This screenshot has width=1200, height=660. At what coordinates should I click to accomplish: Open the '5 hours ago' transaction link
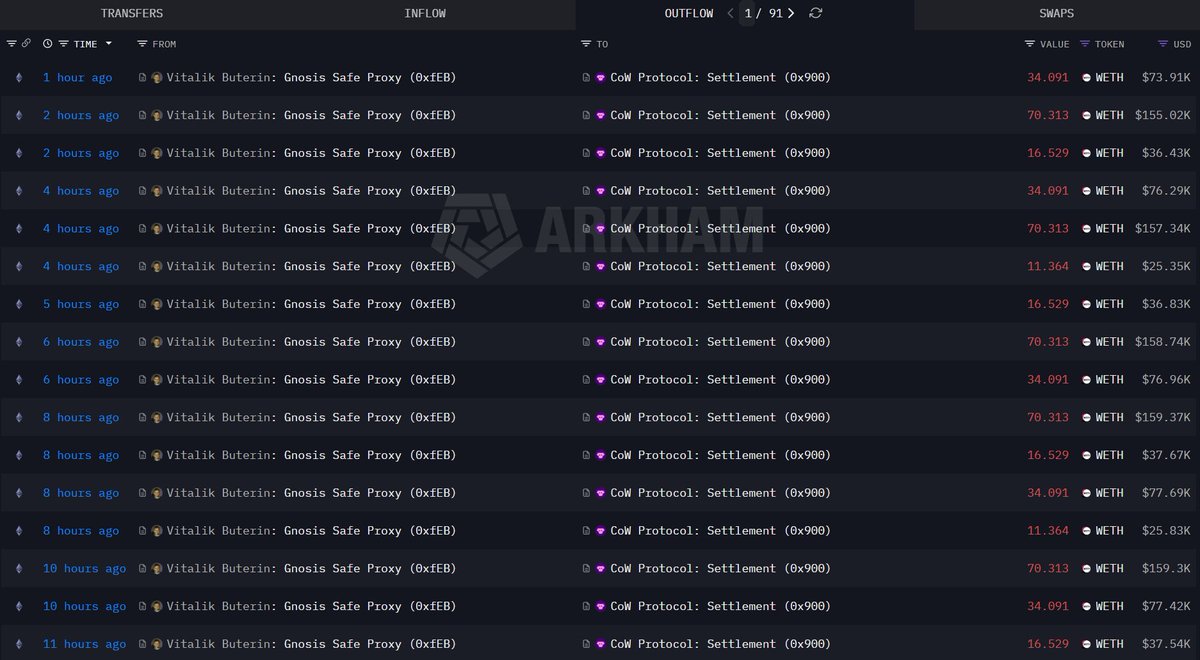point(81,304)
